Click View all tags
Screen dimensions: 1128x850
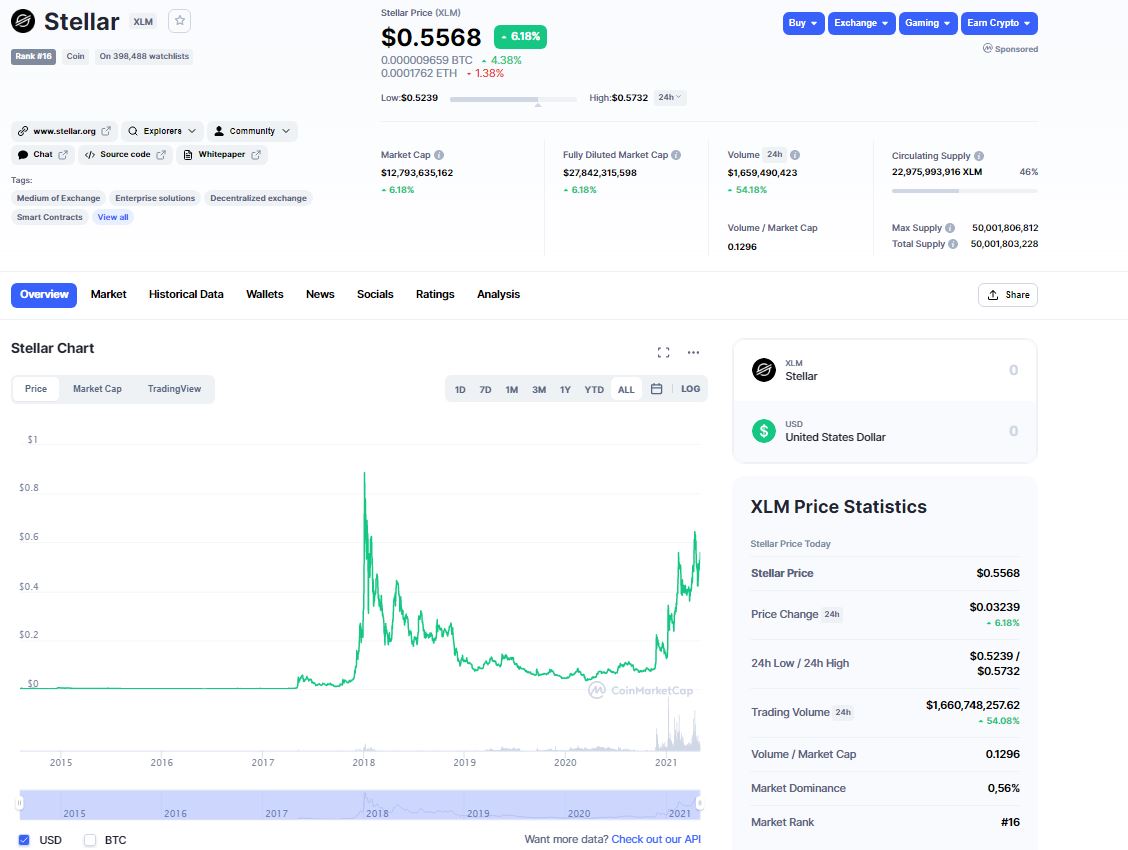(x=113, y=217)
